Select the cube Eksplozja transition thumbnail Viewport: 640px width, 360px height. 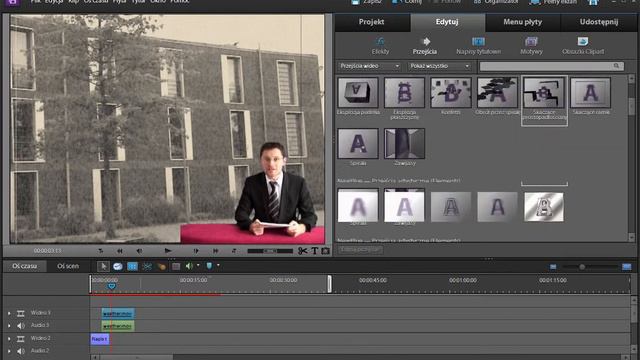click(358, 93)
